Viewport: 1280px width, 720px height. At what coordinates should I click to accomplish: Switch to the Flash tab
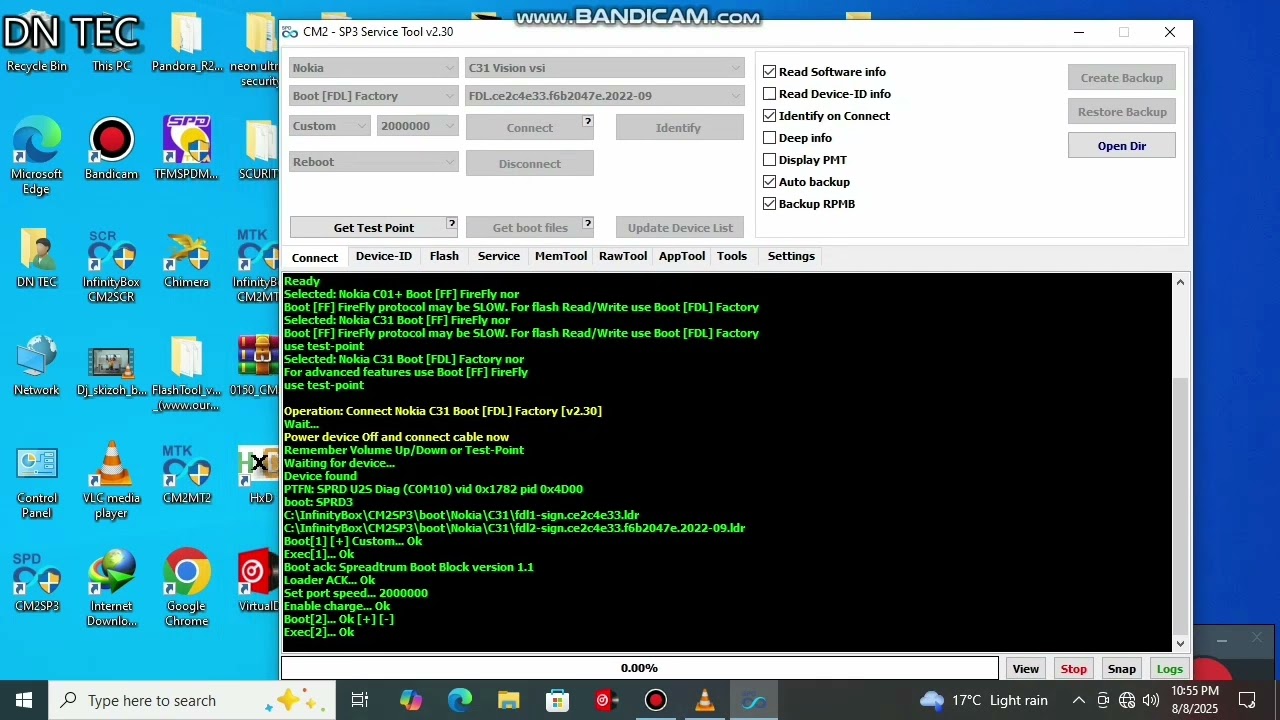click(x=444, y=256)
